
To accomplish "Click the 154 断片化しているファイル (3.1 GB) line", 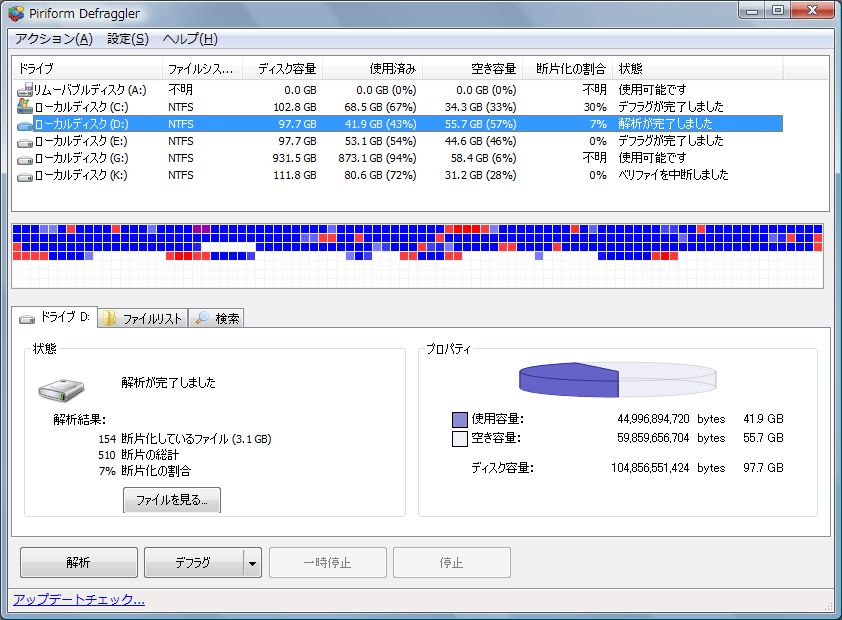I will [185, 439].
